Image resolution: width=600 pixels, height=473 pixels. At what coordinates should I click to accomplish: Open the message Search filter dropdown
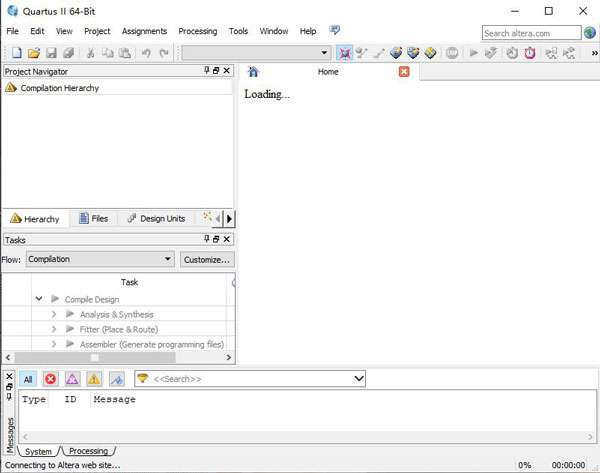click(x=359, y=379)
